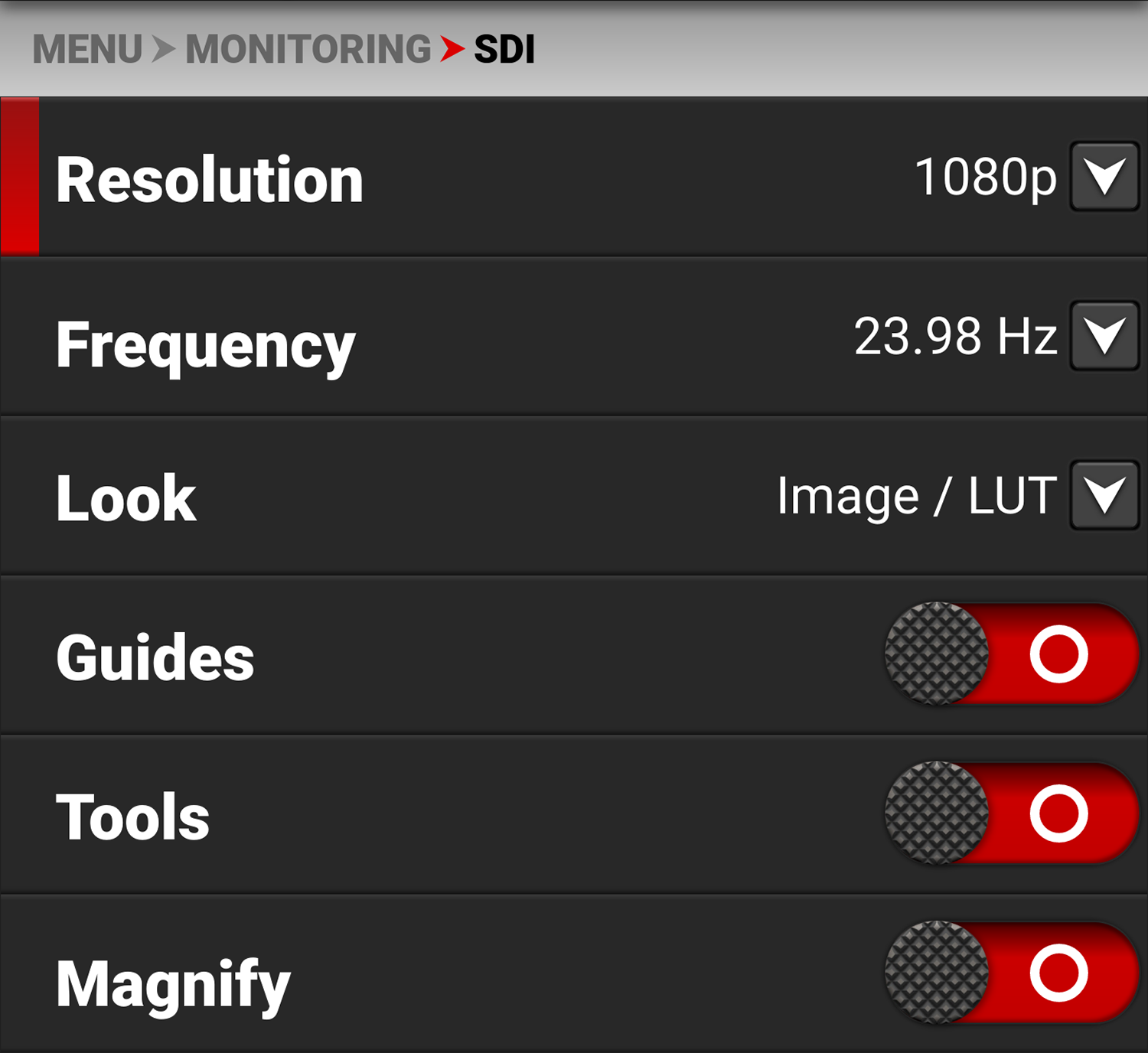Screen dimensions: 1148x1053
Task: Select the Resolution row label
Action: tap(210, 180)
